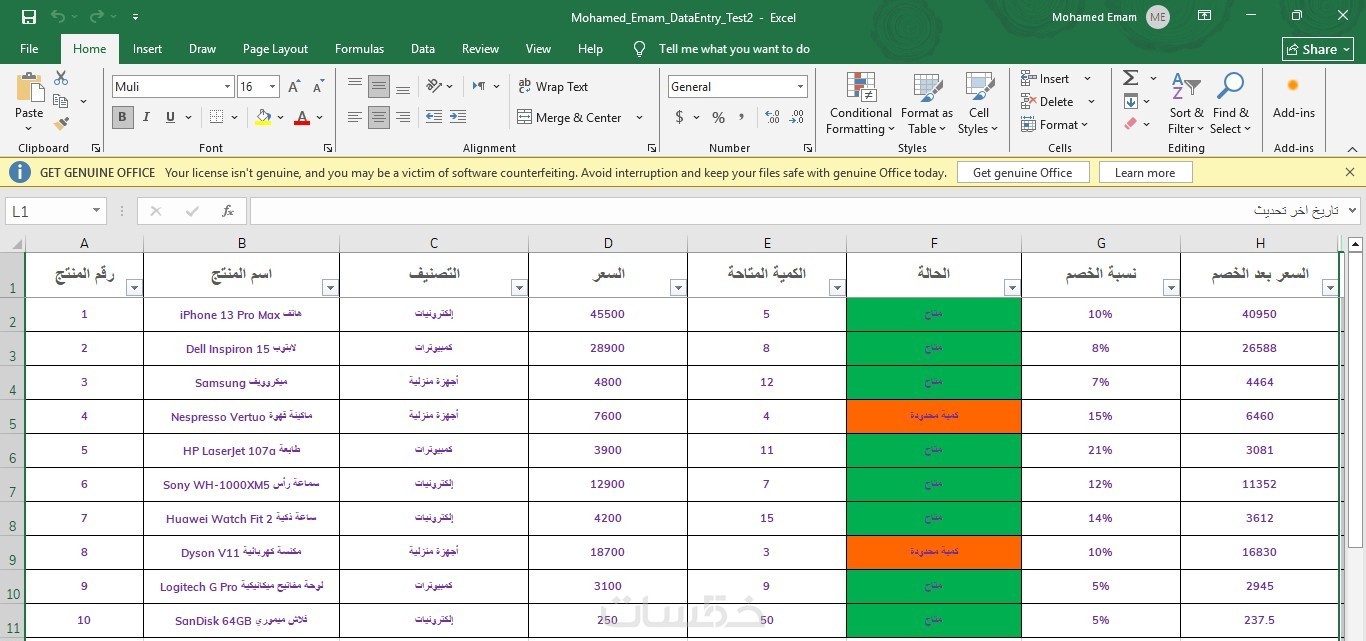Image resolution: width=1366 pixels, height=641 pixels.
Task: Click the Clear eraser icon
Action: coord(1131,124)
